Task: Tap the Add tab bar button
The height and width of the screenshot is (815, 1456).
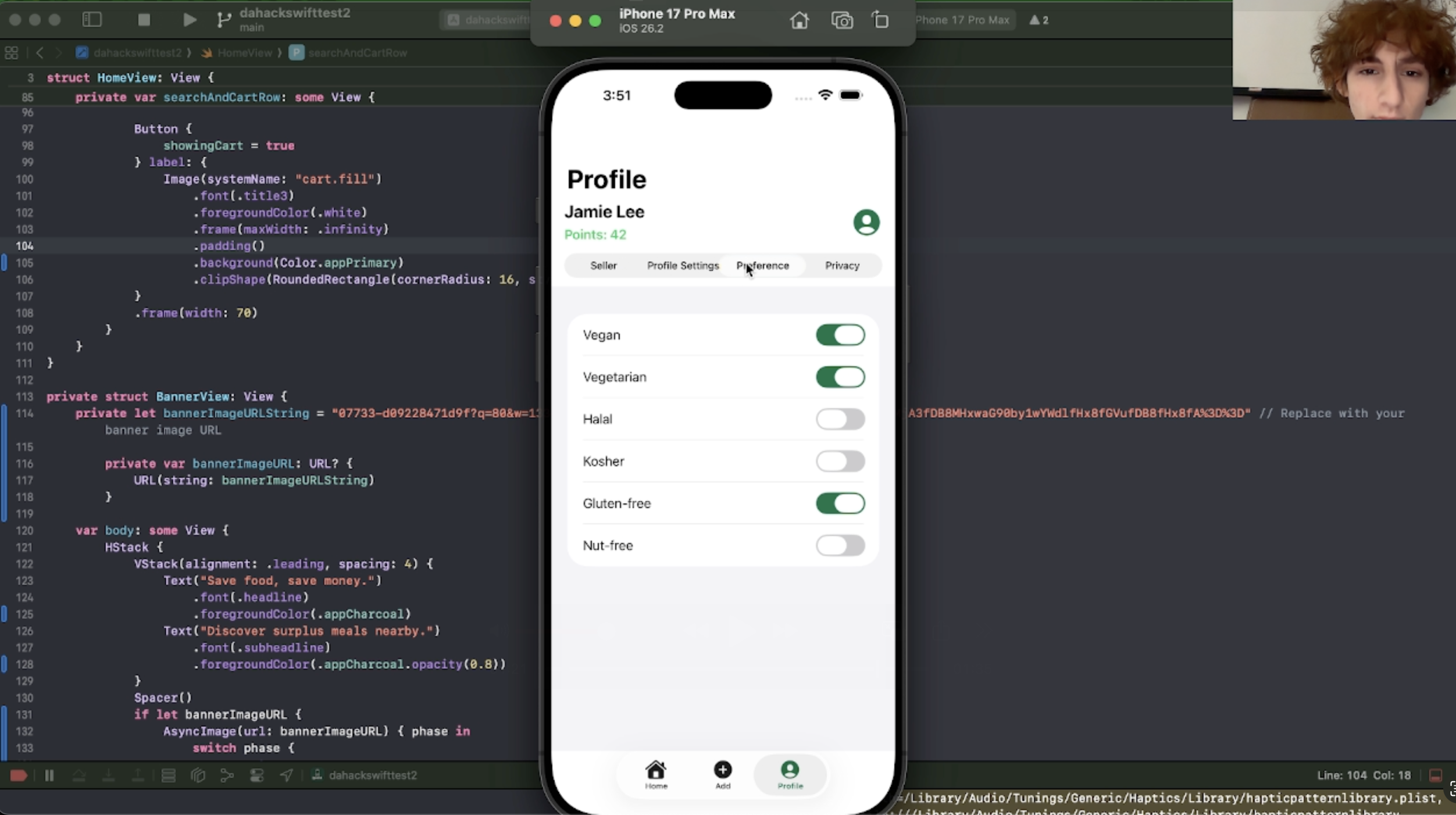Action: pyautogui.click(x=722, y=775)
